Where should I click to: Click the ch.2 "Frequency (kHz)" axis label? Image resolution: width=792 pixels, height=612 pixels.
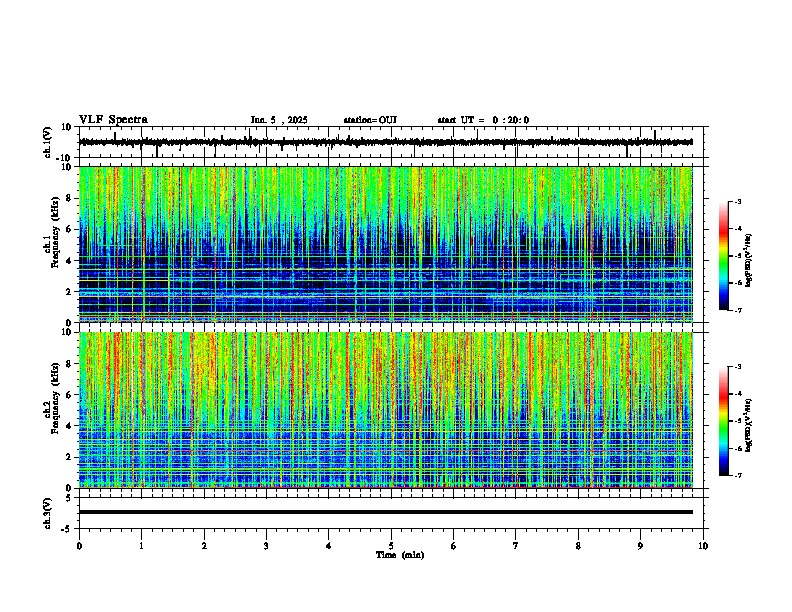(x=55, y=398)
